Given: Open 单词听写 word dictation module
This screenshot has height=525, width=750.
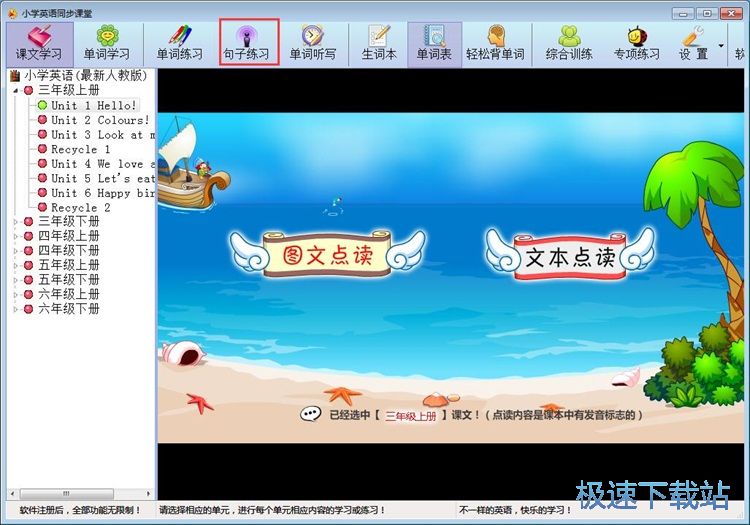Looking at the screenshot, I should coord(313,44).
